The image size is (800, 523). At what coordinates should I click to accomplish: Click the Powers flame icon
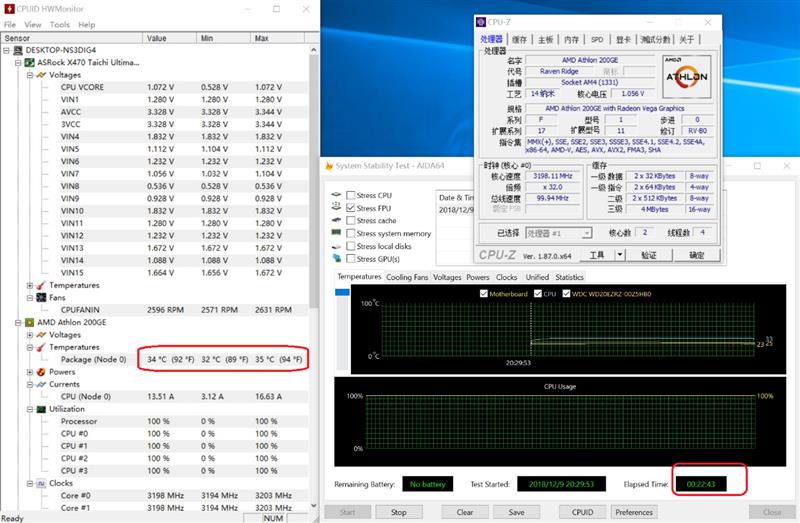(x=41, y=372)
